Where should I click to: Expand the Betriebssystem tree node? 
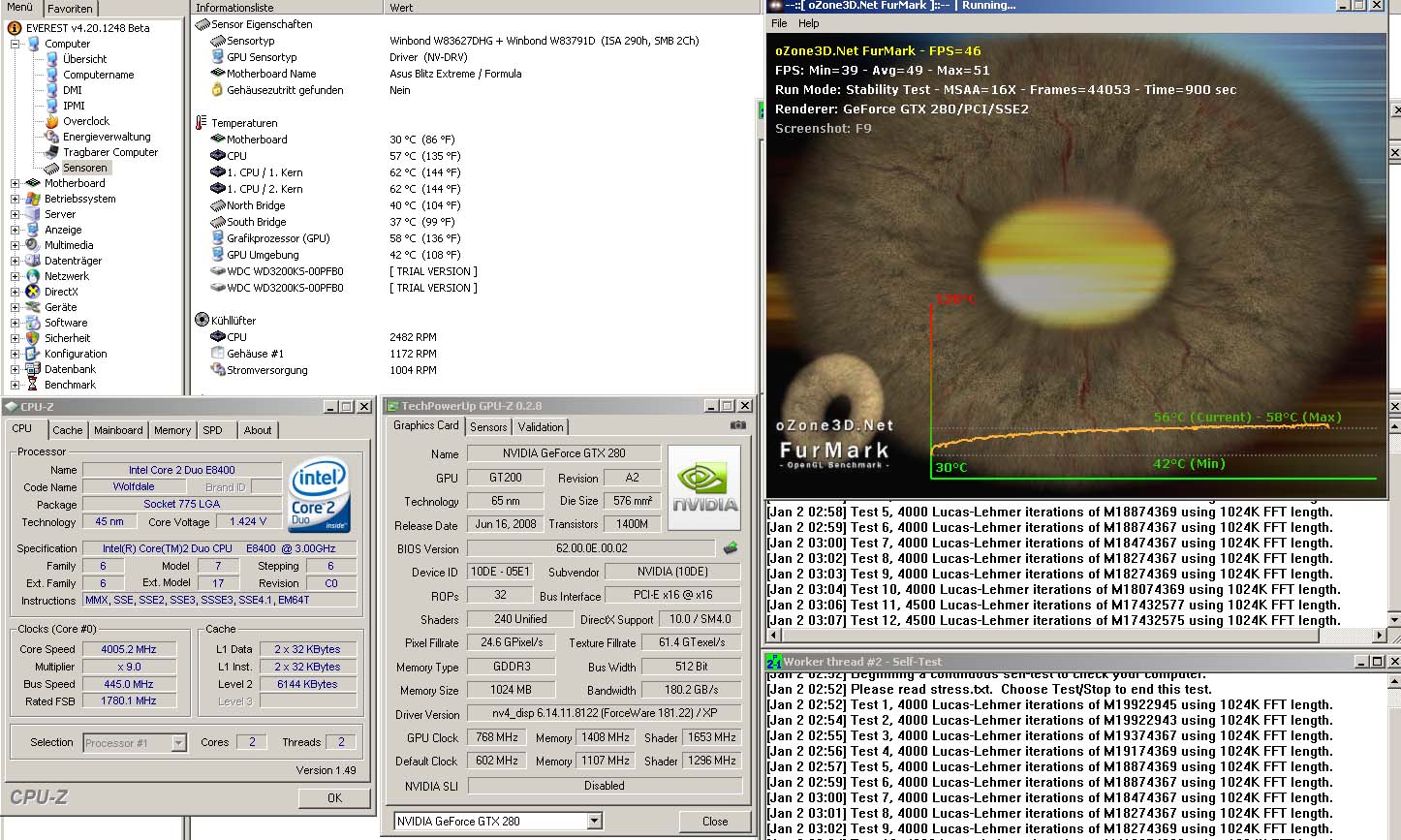point(15,199)
